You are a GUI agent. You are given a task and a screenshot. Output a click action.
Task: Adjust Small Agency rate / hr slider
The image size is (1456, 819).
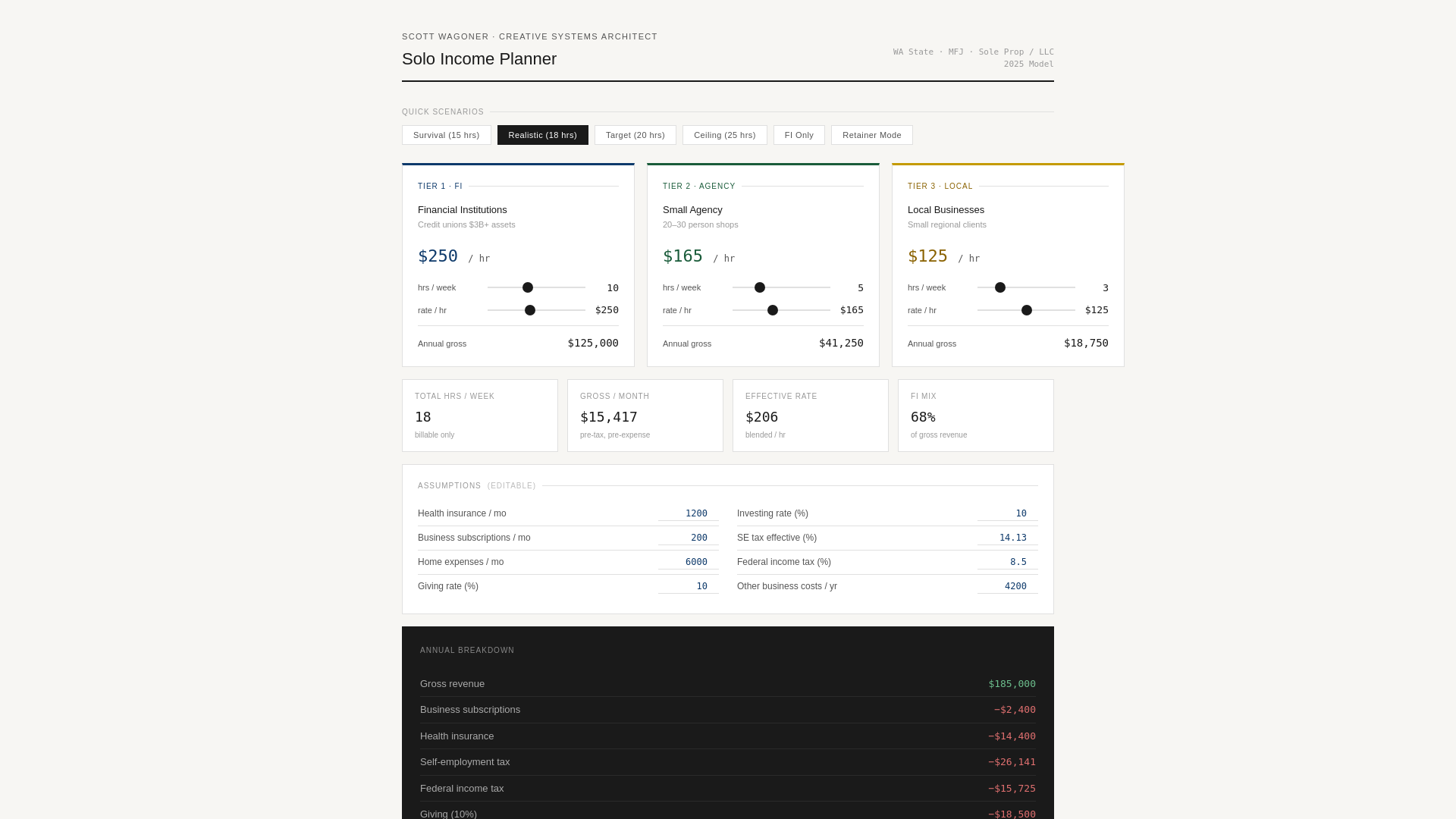click(781, 310)
